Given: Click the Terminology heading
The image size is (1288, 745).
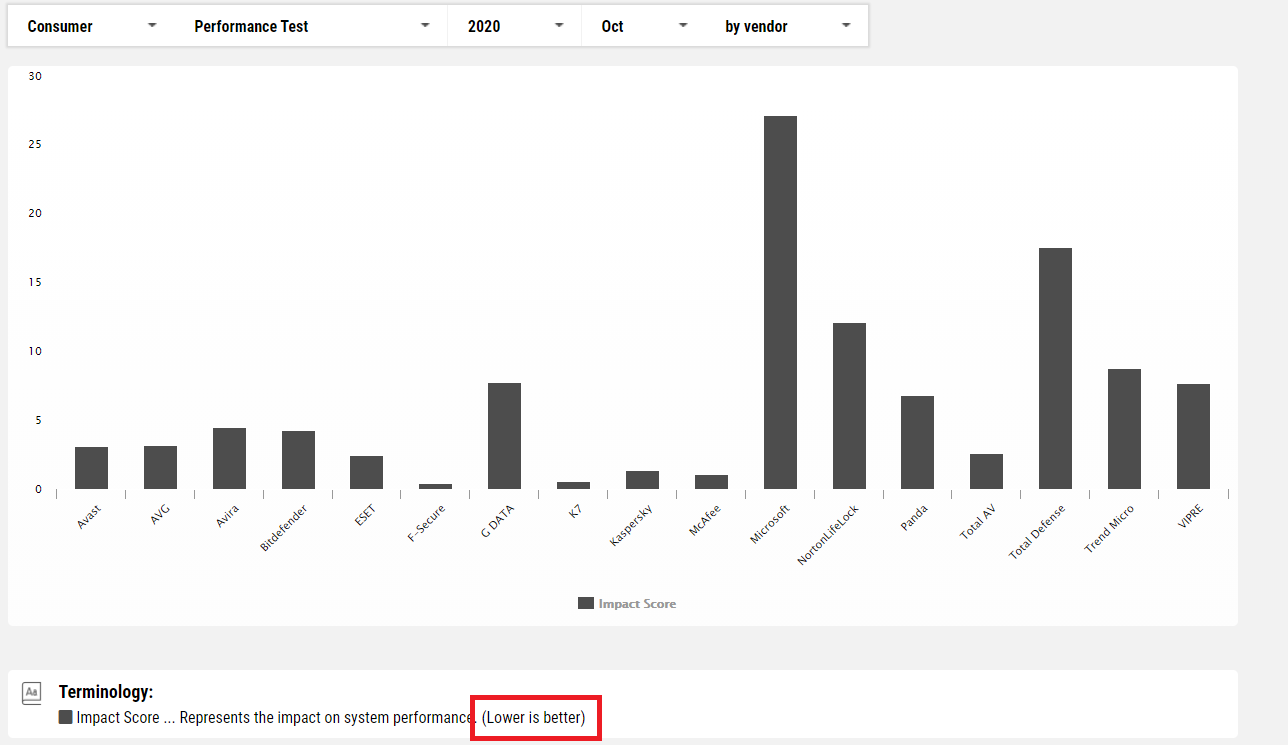Looking at the screenshot, I should point(106,692).
